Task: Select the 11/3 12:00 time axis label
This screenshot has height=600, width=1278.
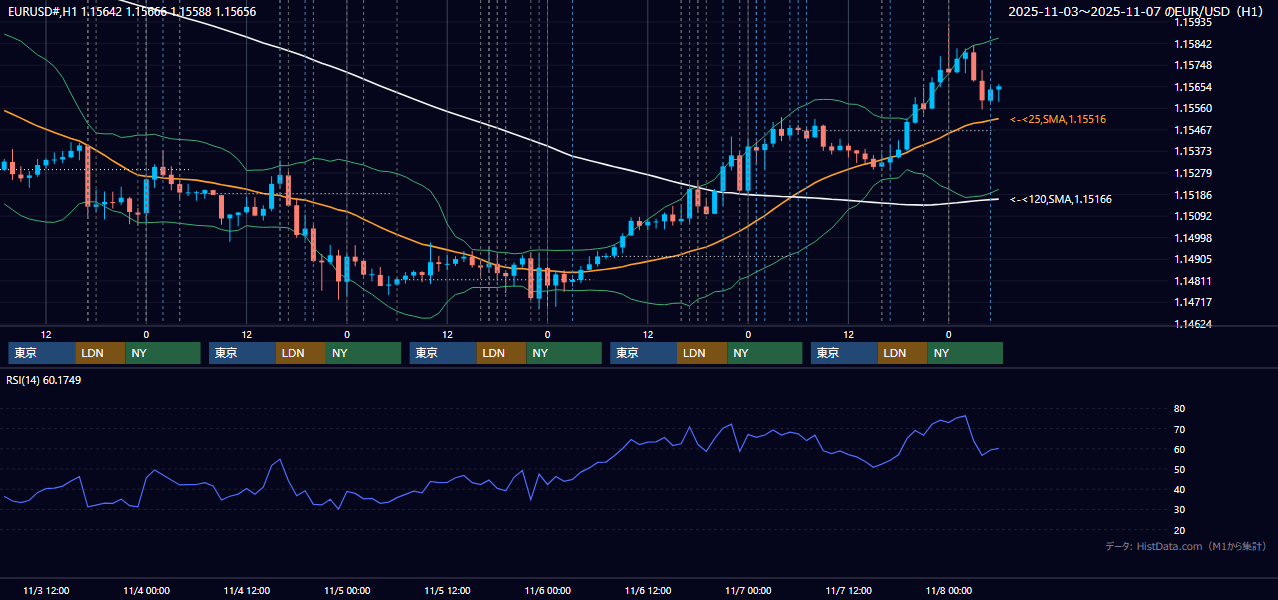Action: [x=46, y=590]
